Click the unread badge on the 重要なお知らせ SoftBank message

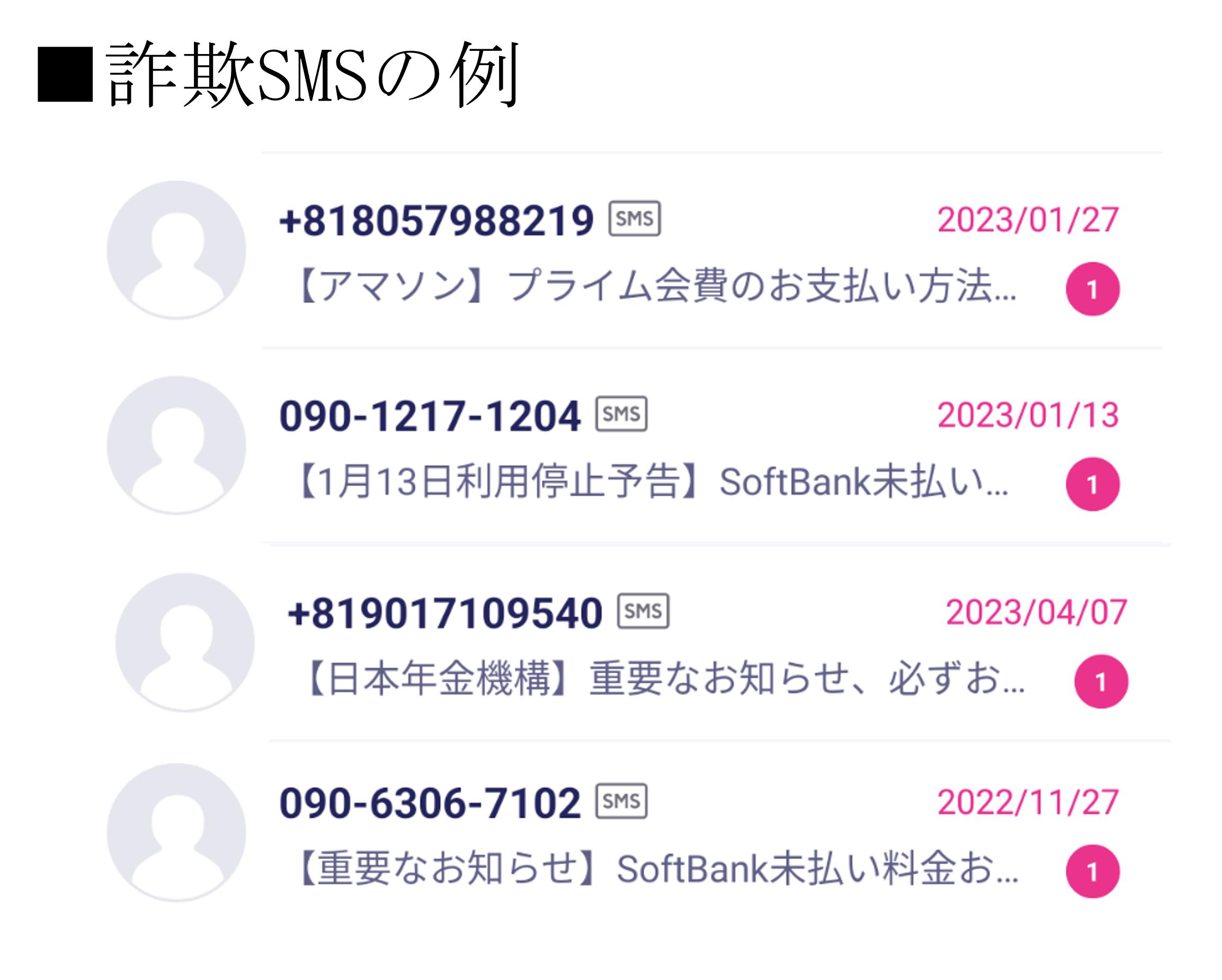pos(1092,872)
